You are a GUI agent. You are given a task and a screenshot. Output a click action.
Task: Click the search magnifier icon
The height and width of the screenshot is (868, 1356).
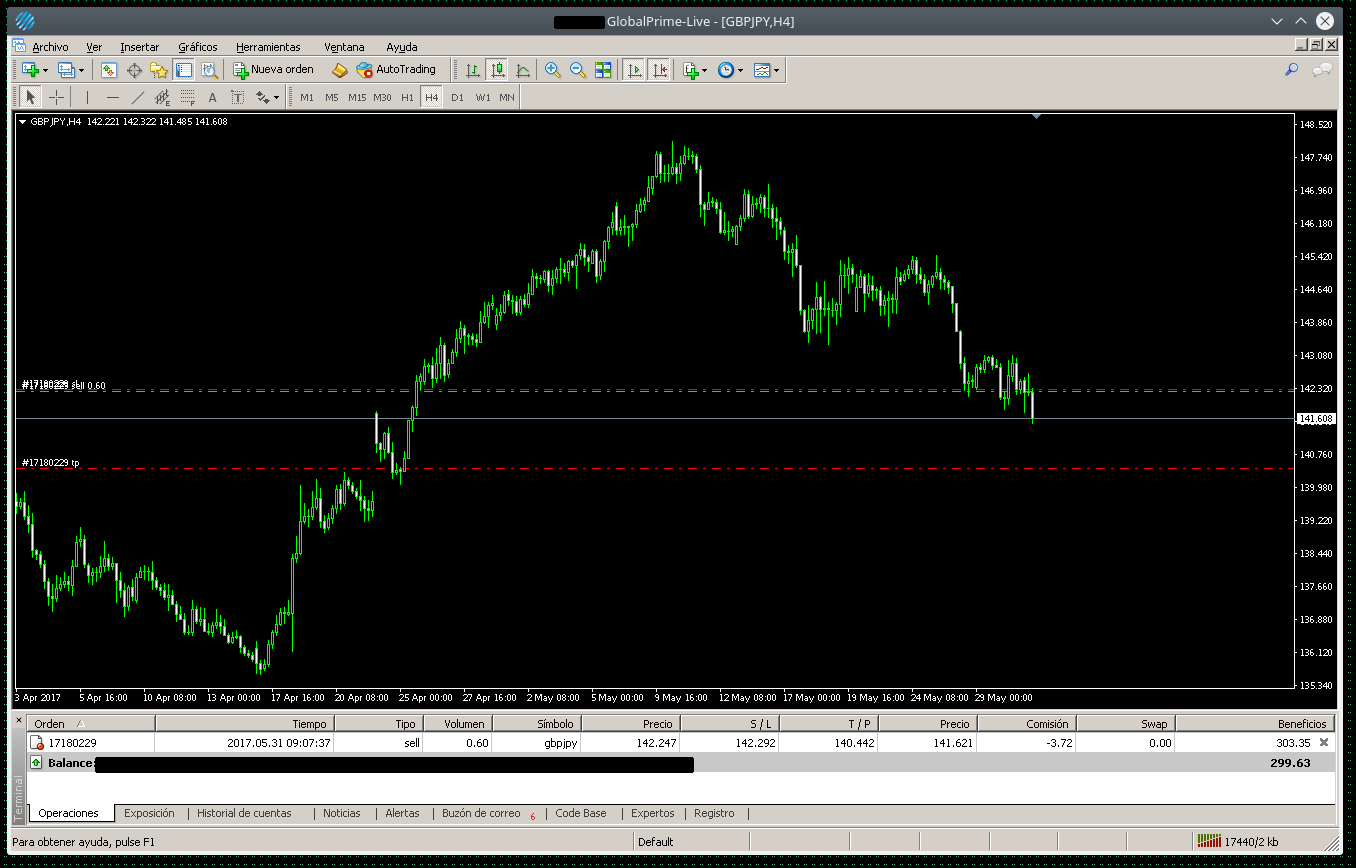coord(1292,70)
